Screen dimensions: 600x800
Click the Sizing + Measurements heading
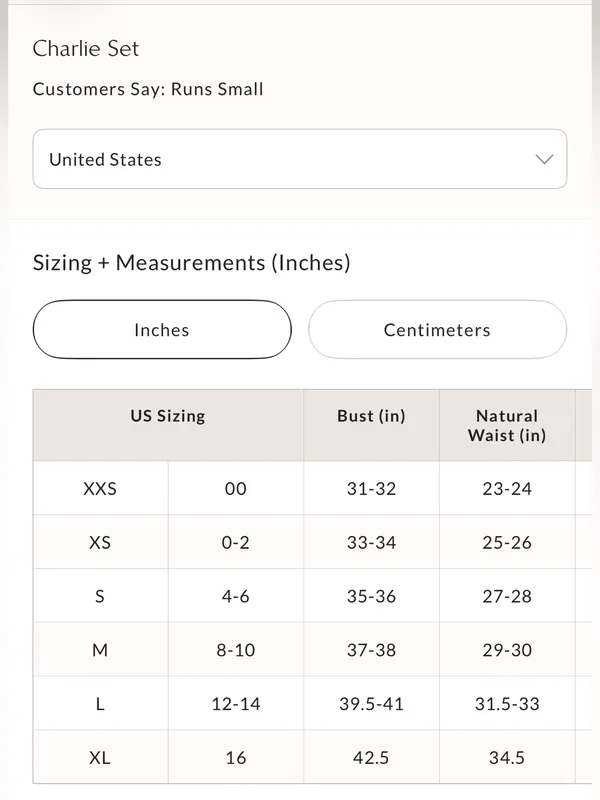191,263
